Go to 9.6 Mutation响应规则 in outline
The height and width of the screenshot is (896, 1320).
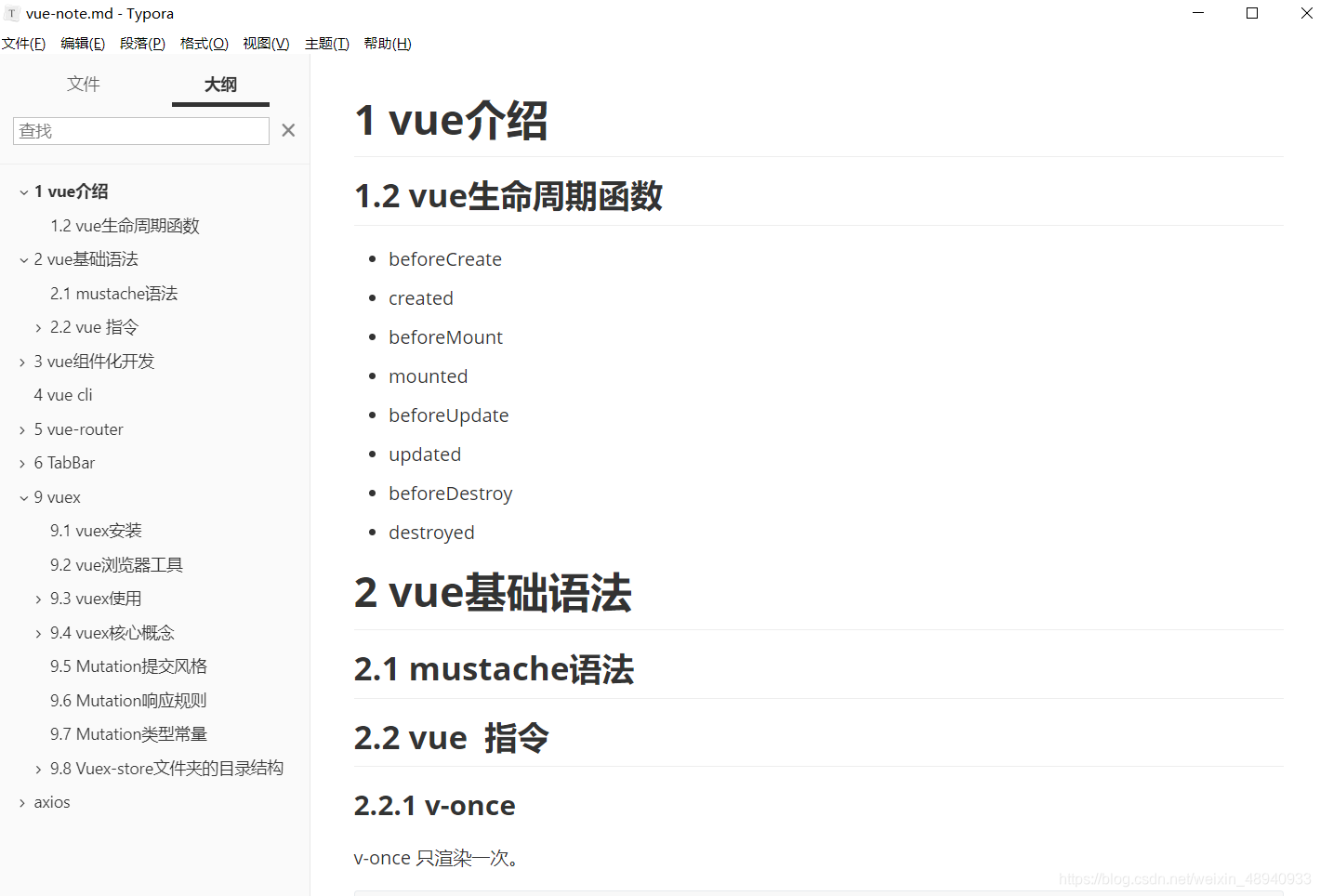[x=128, y=701]
